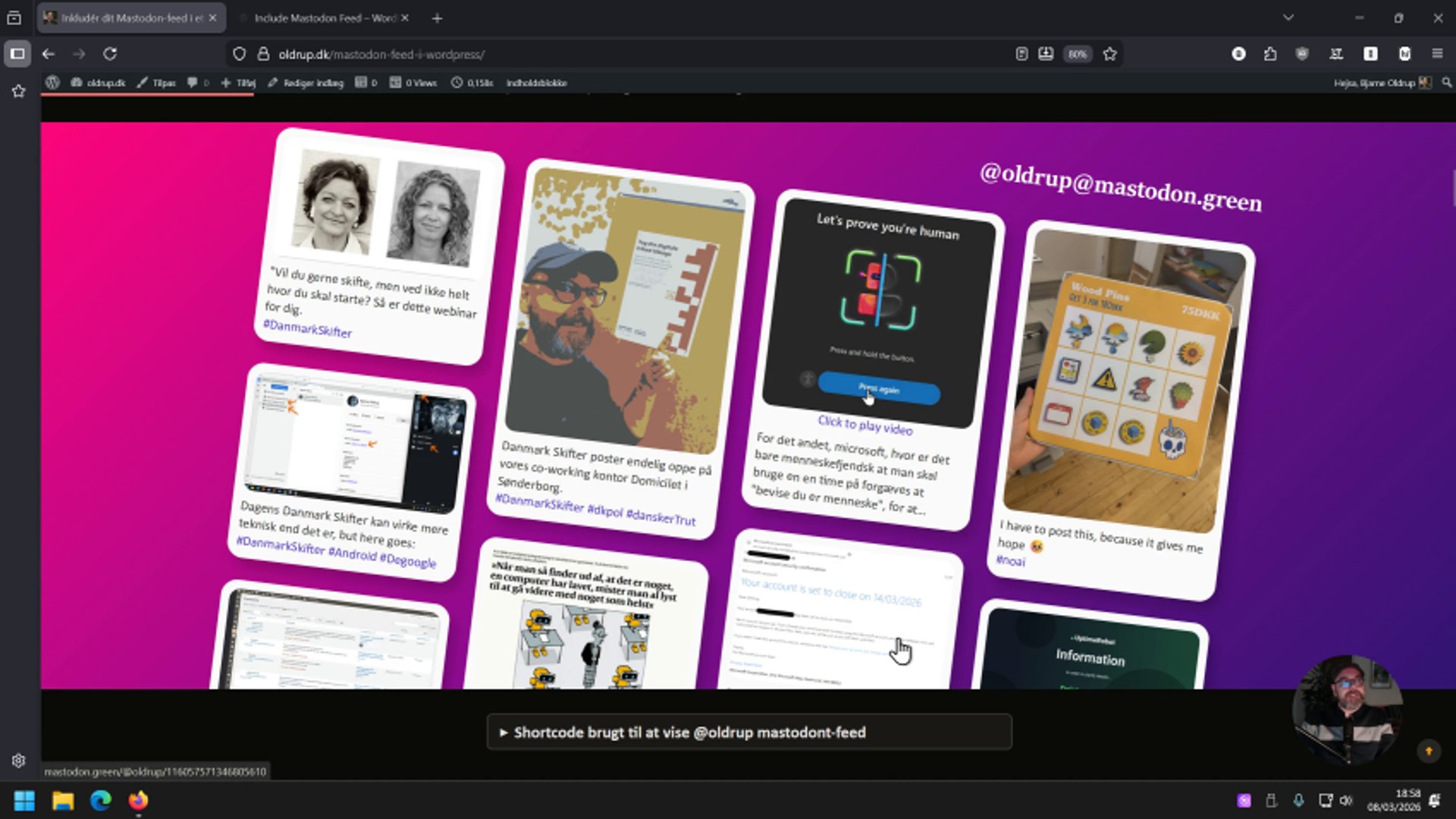Open Microsoft Edge from the taskbar
The image size is (1456, 819).
click(x=101, y=800)
